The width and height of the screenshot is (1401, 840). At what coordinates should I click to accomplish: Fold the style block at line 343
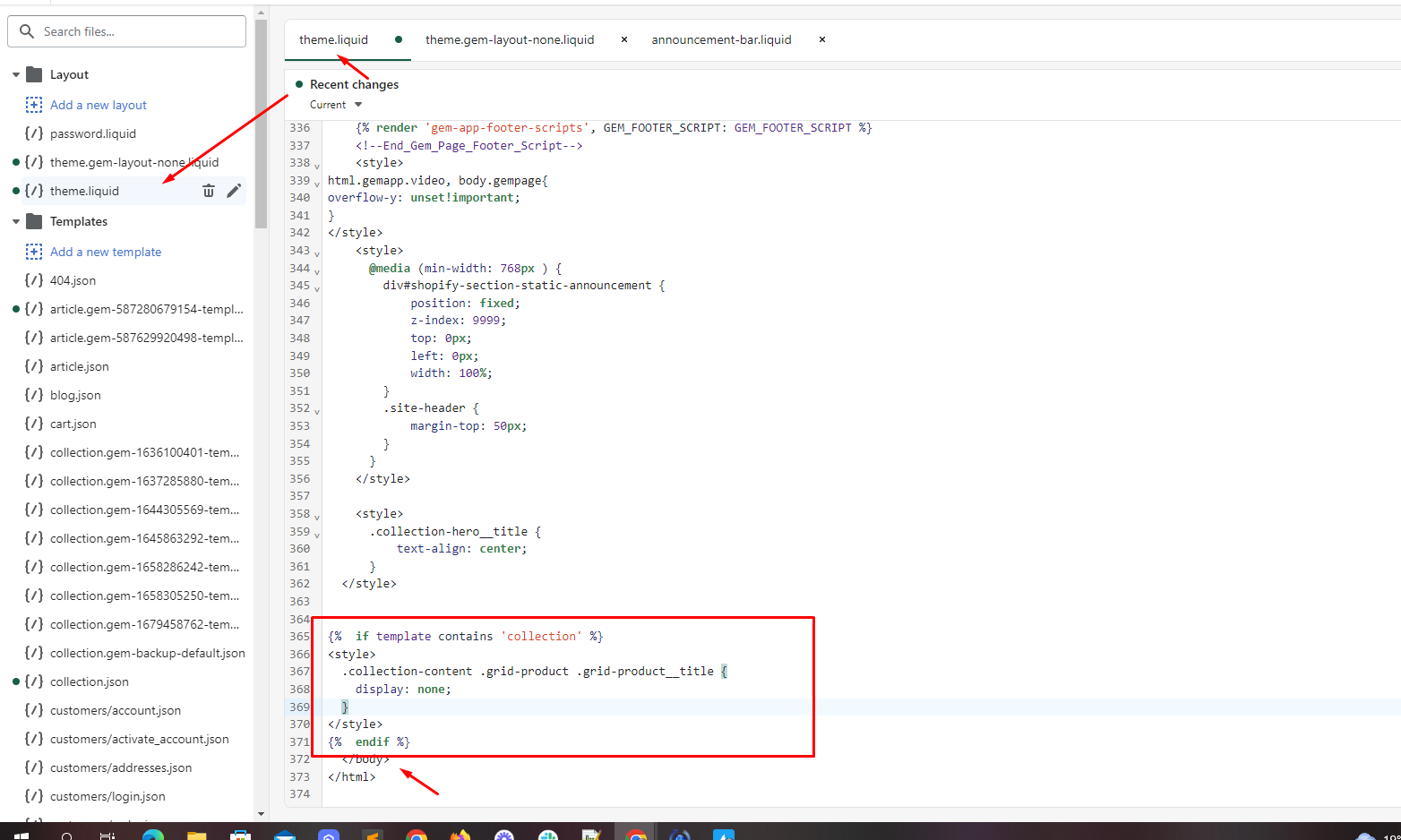[317, 253]
